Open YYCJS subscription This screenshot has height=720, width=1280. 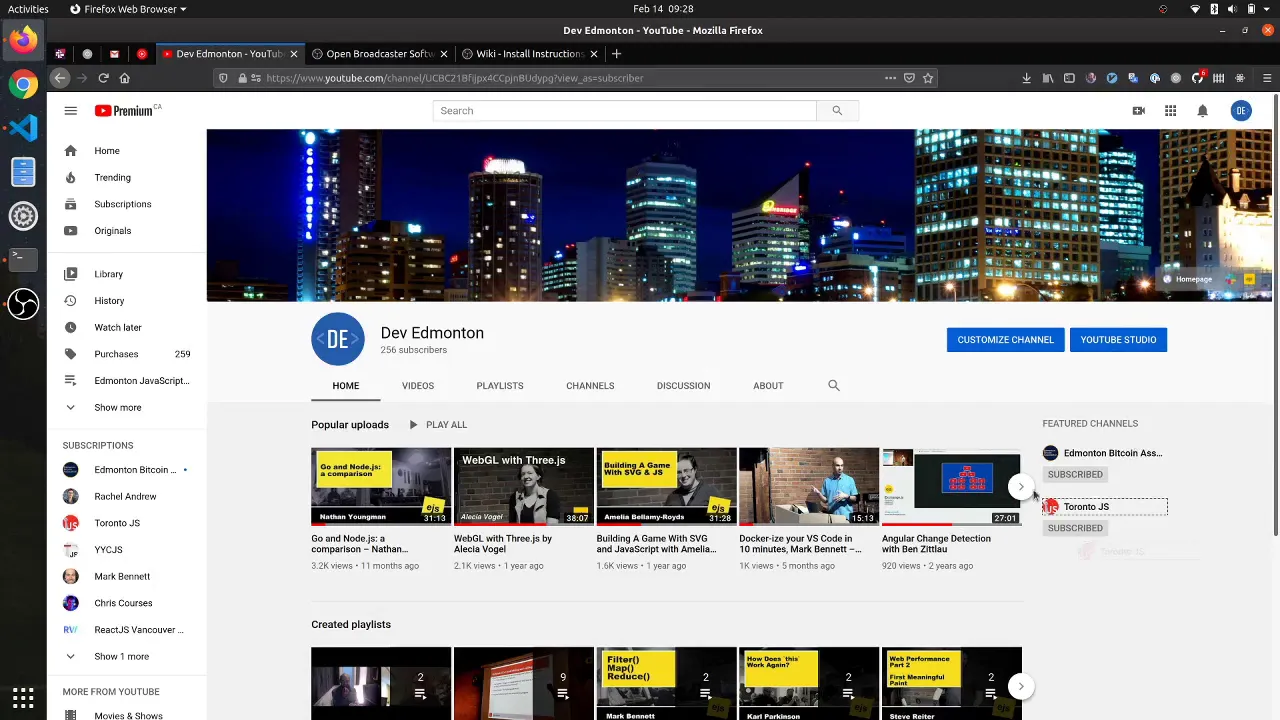pos(127,550)
